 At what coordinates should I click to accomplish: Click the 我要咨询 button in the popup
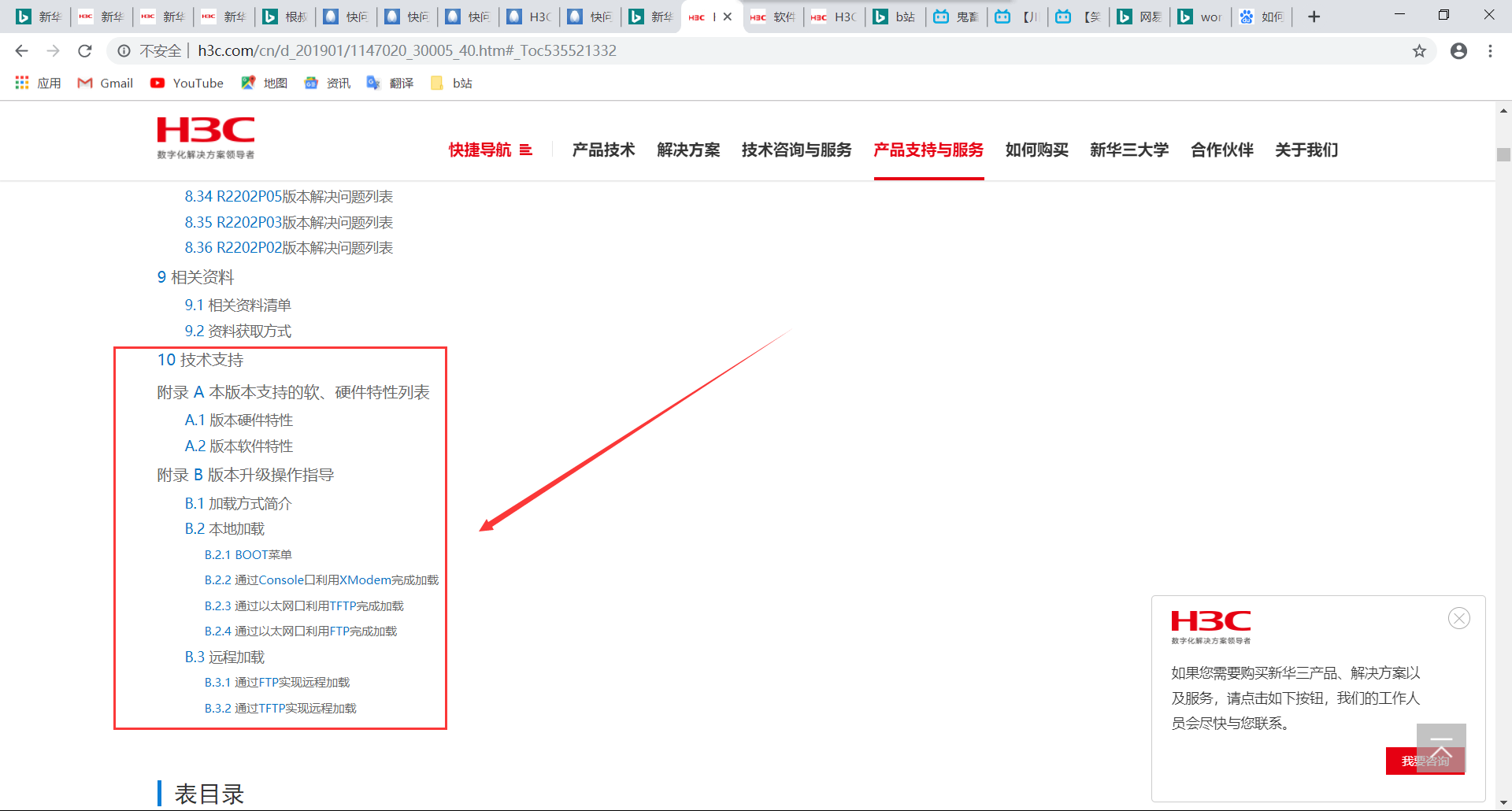tap(1425, 761)
